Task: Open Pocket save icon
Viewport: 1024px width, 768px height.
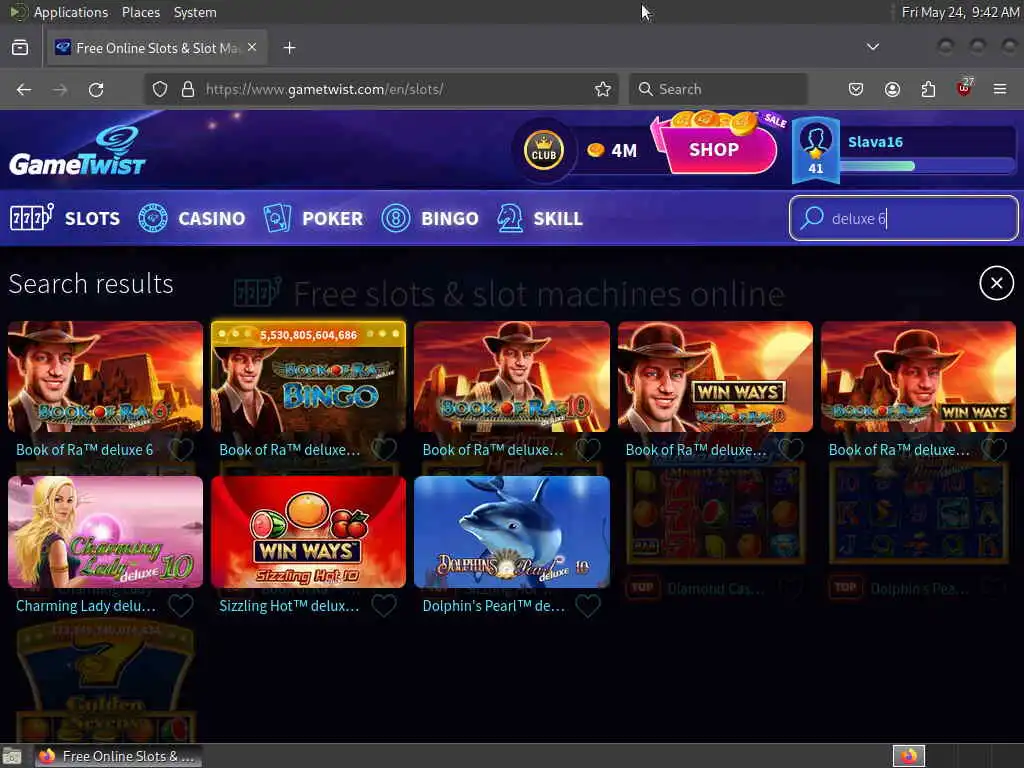Action: click(x=856, y=89)
